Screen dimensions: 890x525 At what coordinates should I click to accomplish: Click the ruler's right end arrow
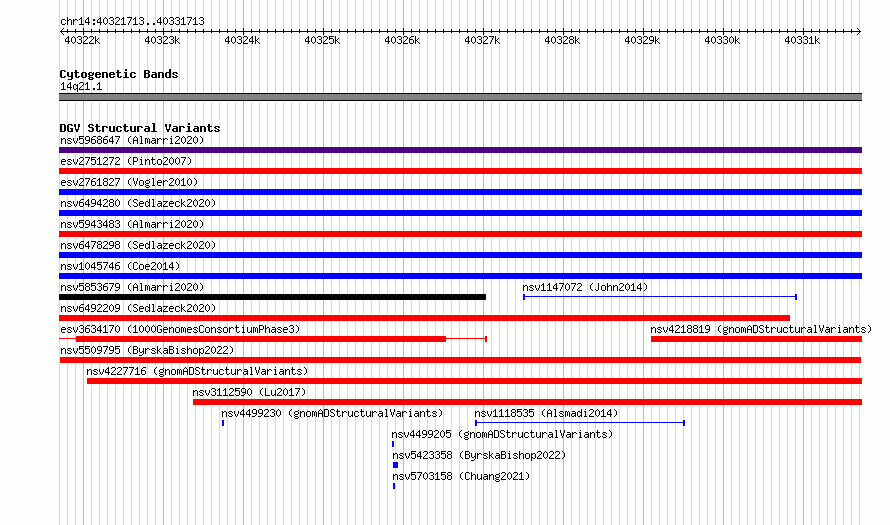pos(859,32)
